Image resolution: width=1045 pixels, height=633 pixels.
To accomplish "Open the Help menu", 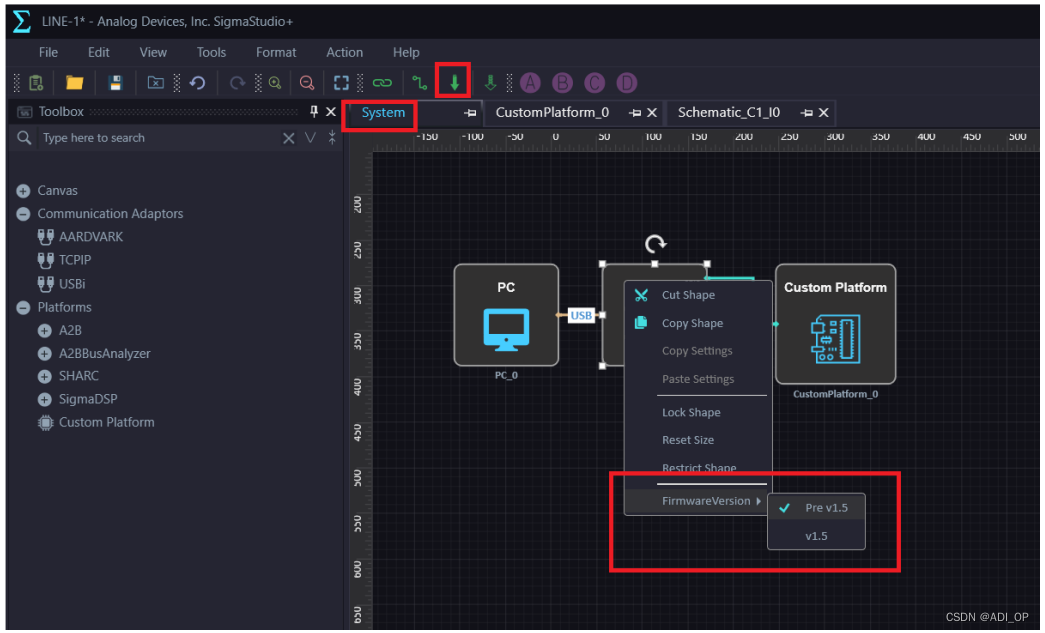I will click(406, 52).
